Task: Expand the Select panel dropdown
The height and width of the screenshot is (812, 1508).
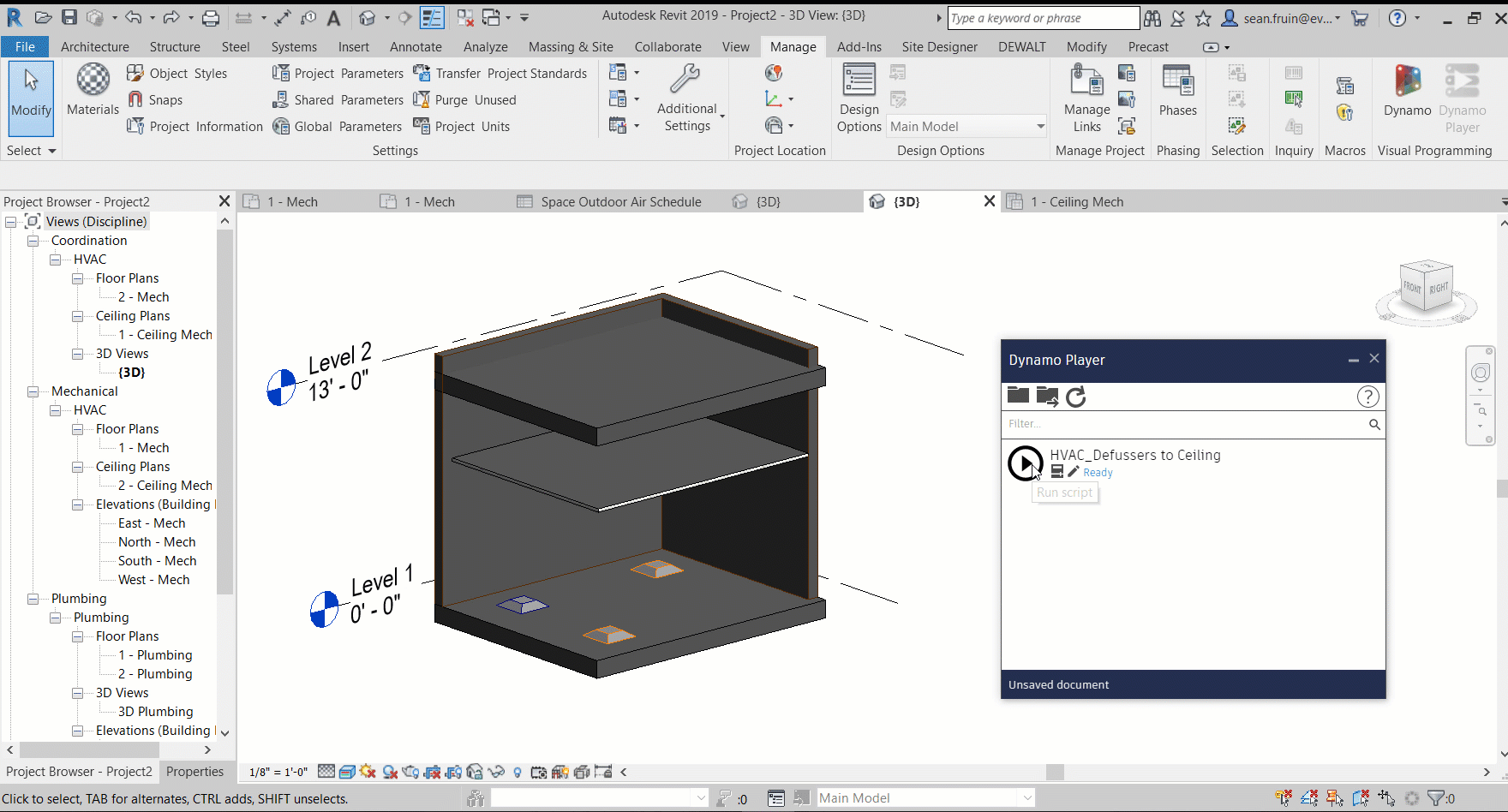Action: click(x=32, y=150)
